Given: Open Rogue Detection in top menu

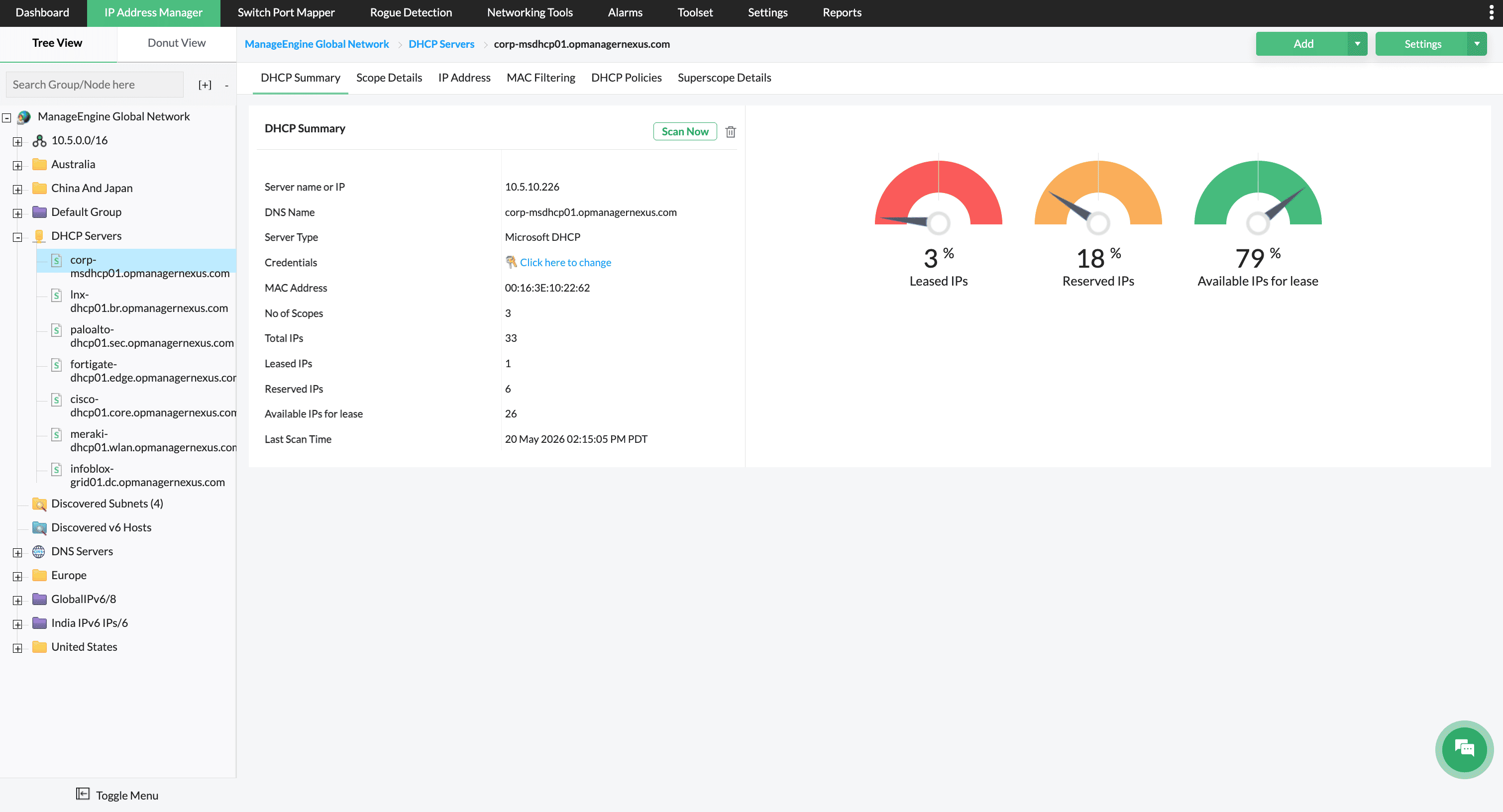Looking at the screenshot, I should coord(411,13).
